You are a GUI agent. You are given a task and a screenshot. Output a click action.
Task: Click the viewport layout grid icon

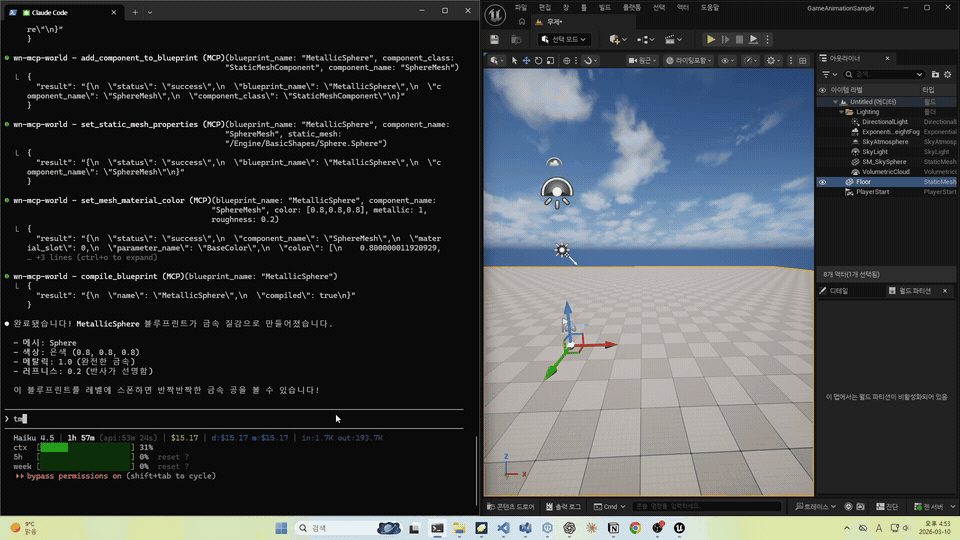[803, 61]
